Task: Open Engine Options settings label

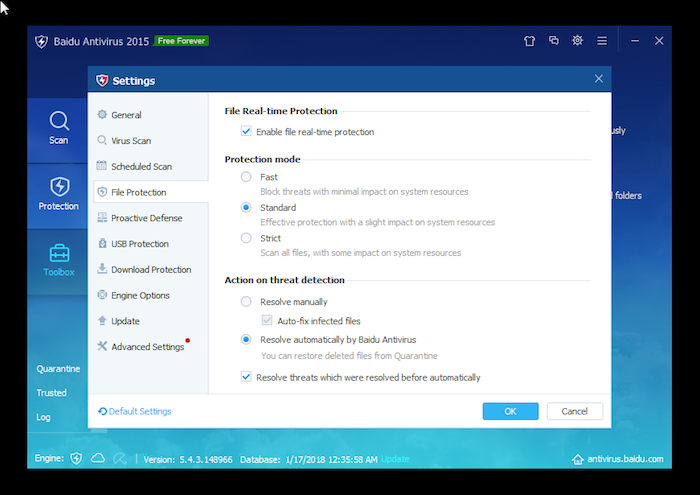Action: [x=141, y=295]
